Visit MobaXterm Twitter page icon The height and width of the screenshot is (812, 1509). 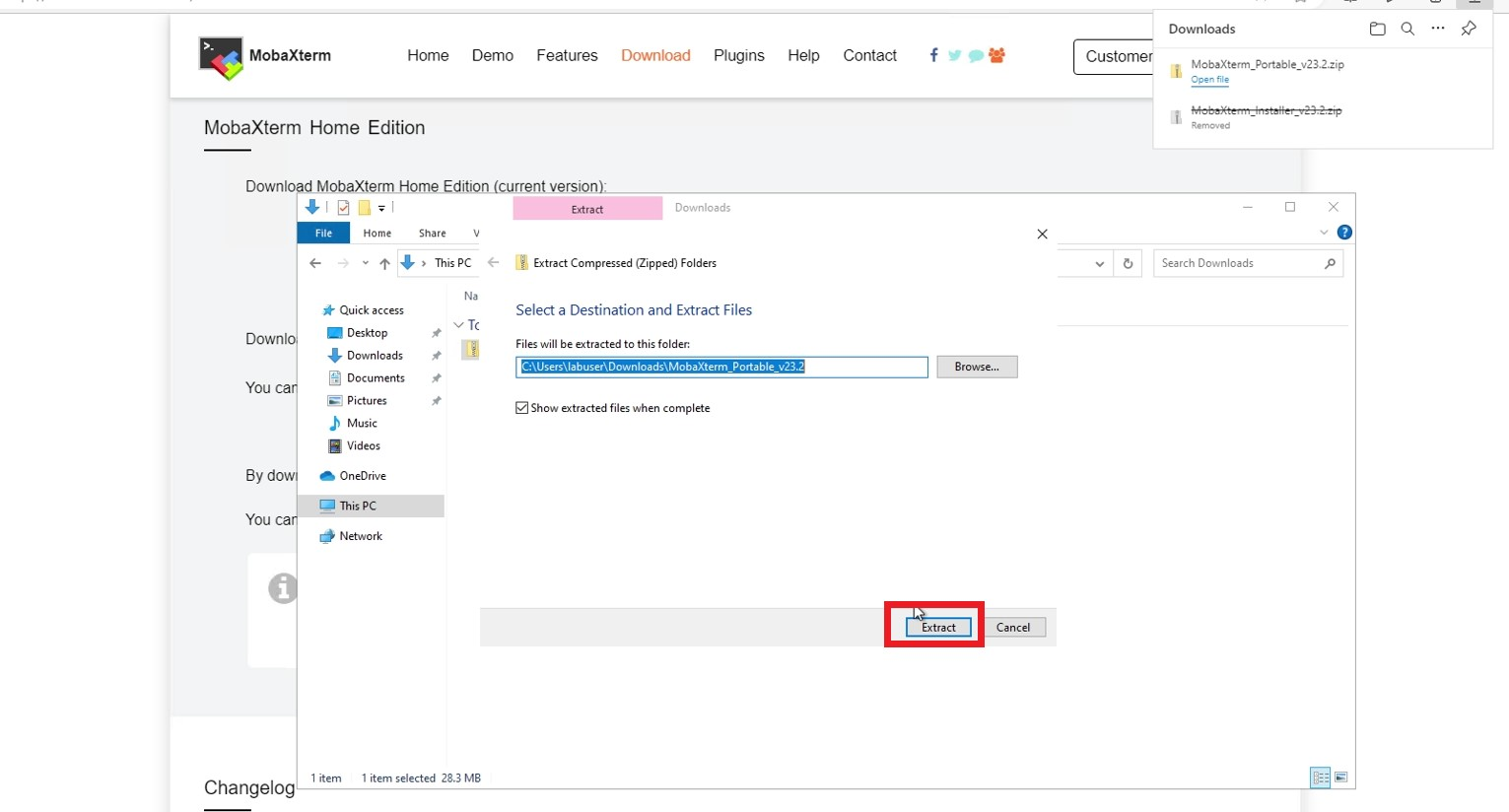coord(954,55)
